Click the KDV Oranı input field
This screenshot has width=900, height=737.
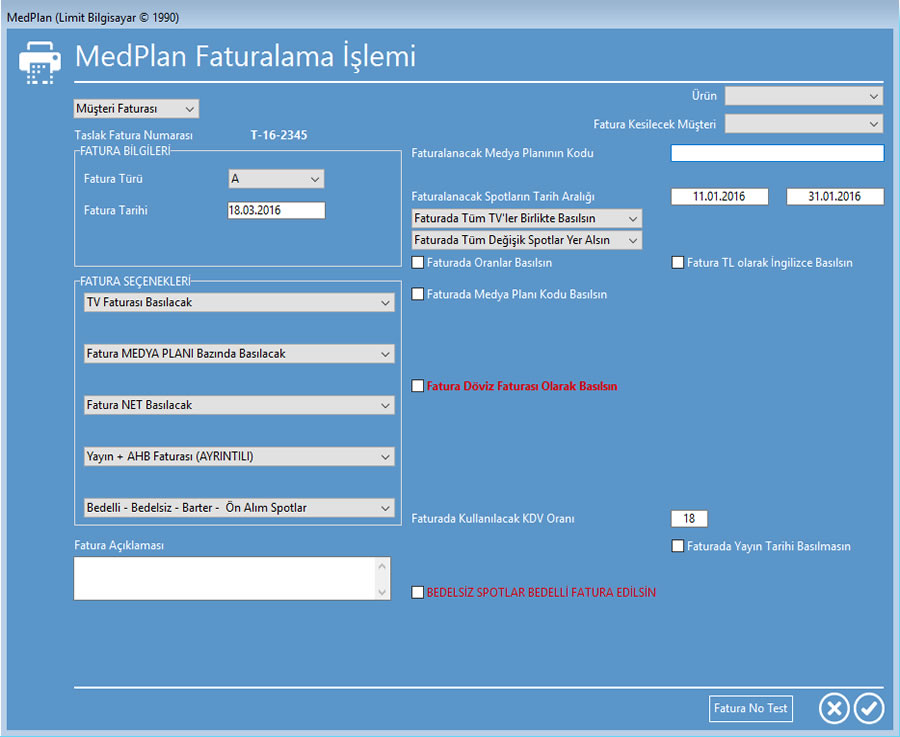tap(689, 518)
